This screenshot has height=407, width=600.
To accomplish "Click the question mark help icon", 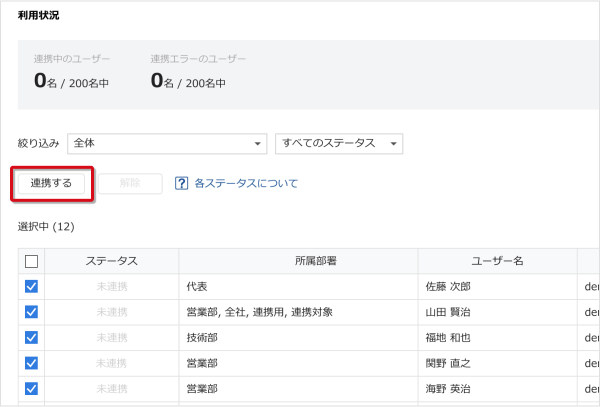I will coord(182,184).
